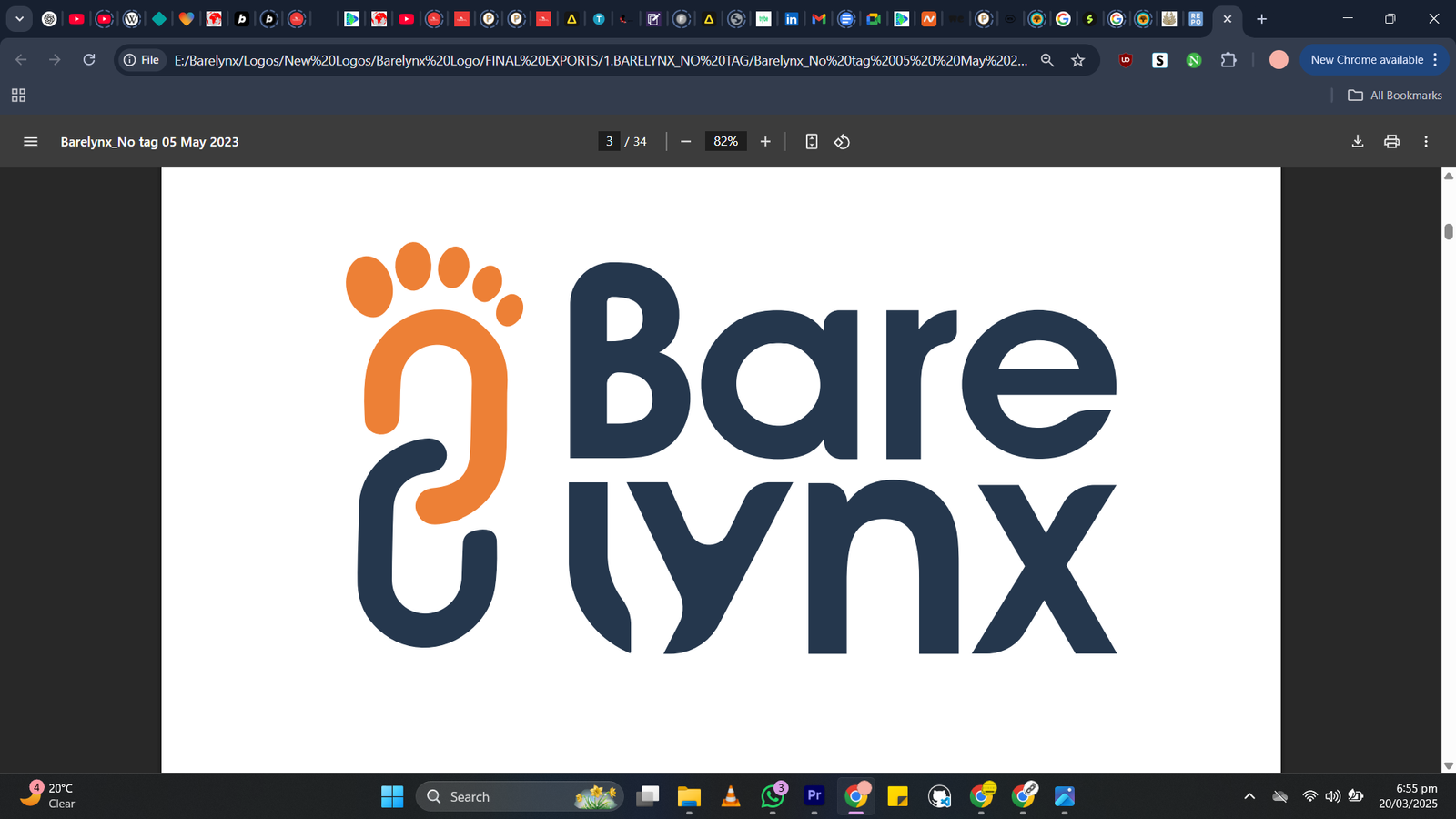Open Wi-Fi network settings in tray
Viewport: 1456px width, 819px height.
(x=1310, y=796)
